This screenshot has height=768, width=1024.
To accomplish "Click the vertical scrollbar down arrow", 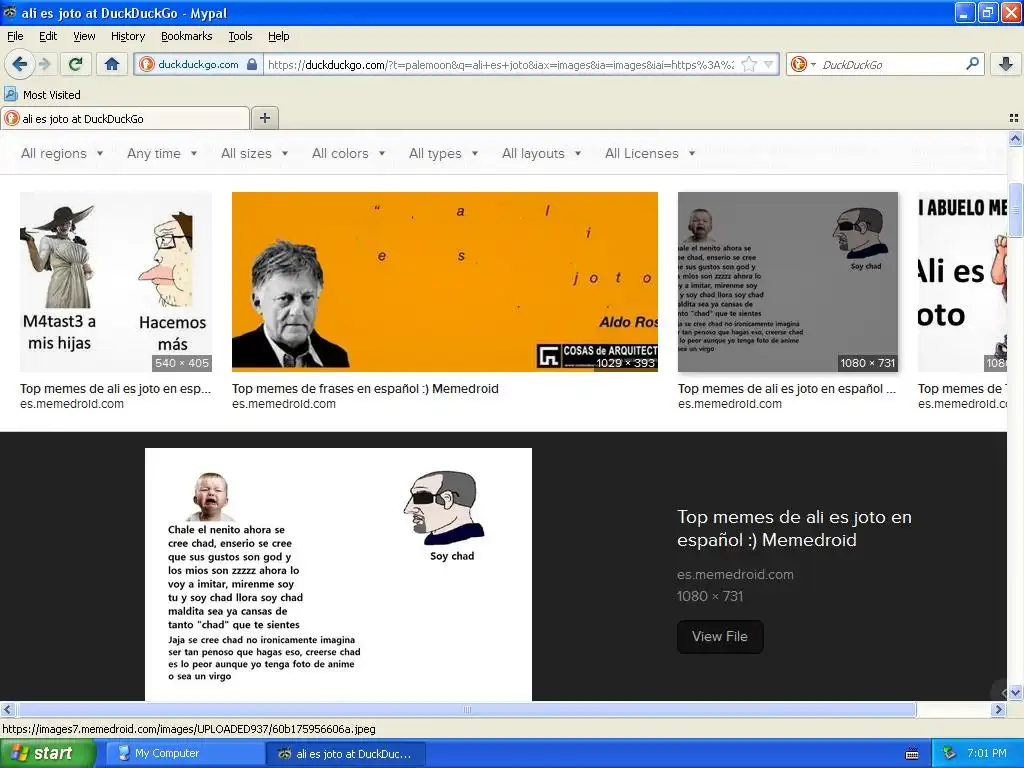I will tap(1015, 692).
